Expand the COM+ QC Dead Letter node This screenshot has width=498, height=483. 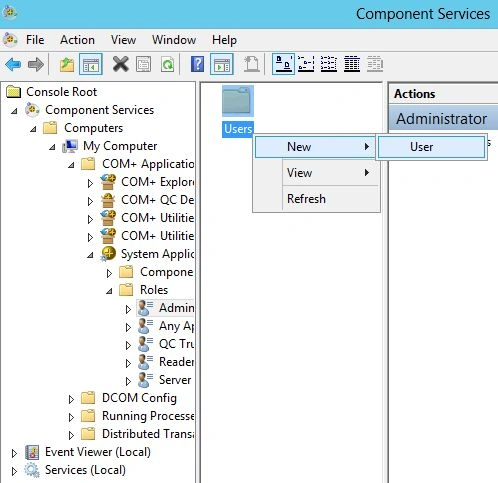pyautogui.click(x=90, y=201)
